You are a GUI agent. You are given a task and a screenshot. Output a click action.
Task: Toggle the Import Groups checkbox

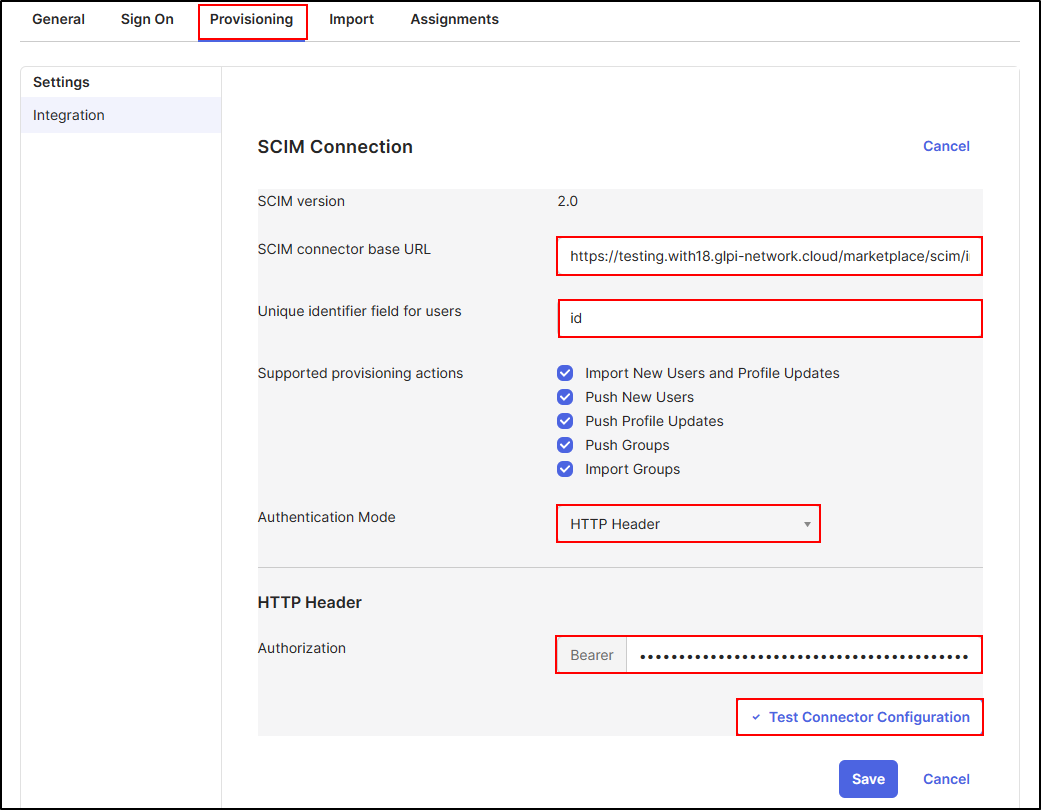(566, 469)
